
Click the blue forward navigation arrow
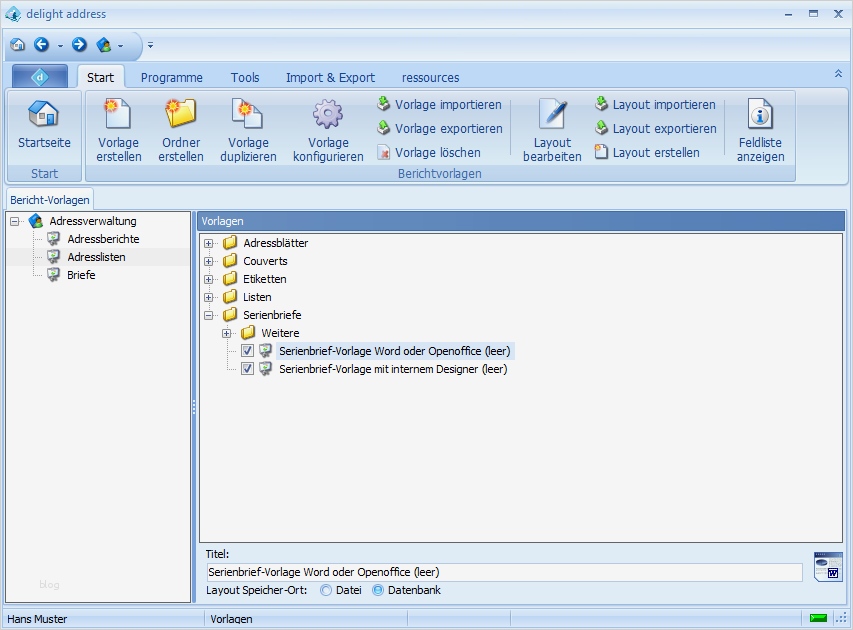(79, 45)
